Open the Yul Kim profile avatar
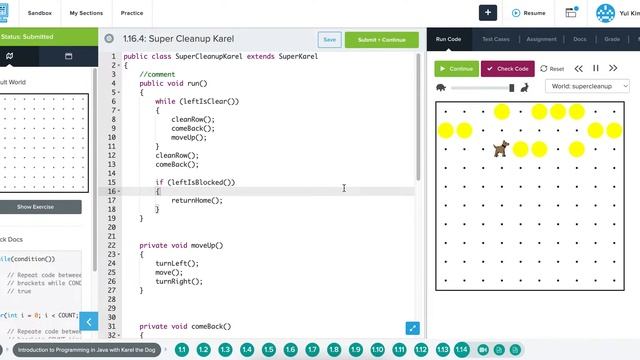This screenshot has height=360, width=640. coord(605,13)
